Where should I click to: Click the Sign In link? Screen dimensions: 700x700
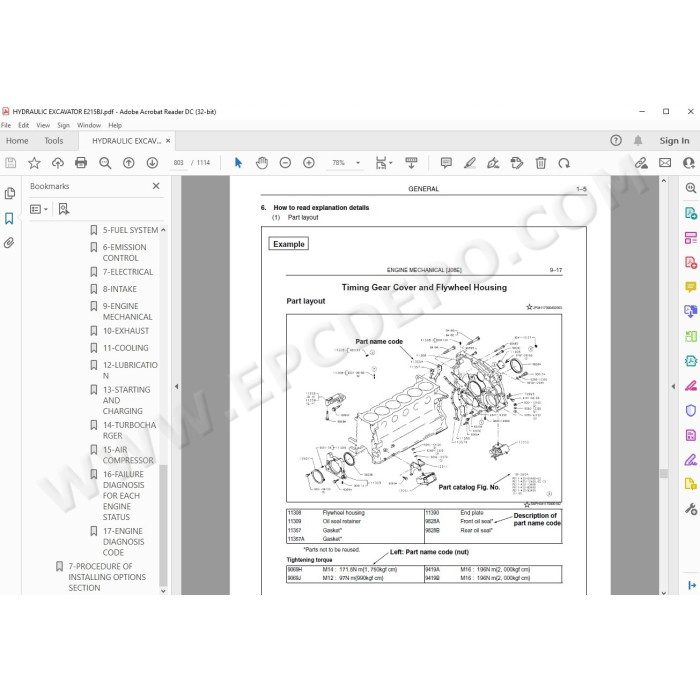click(x=674, y=141)
